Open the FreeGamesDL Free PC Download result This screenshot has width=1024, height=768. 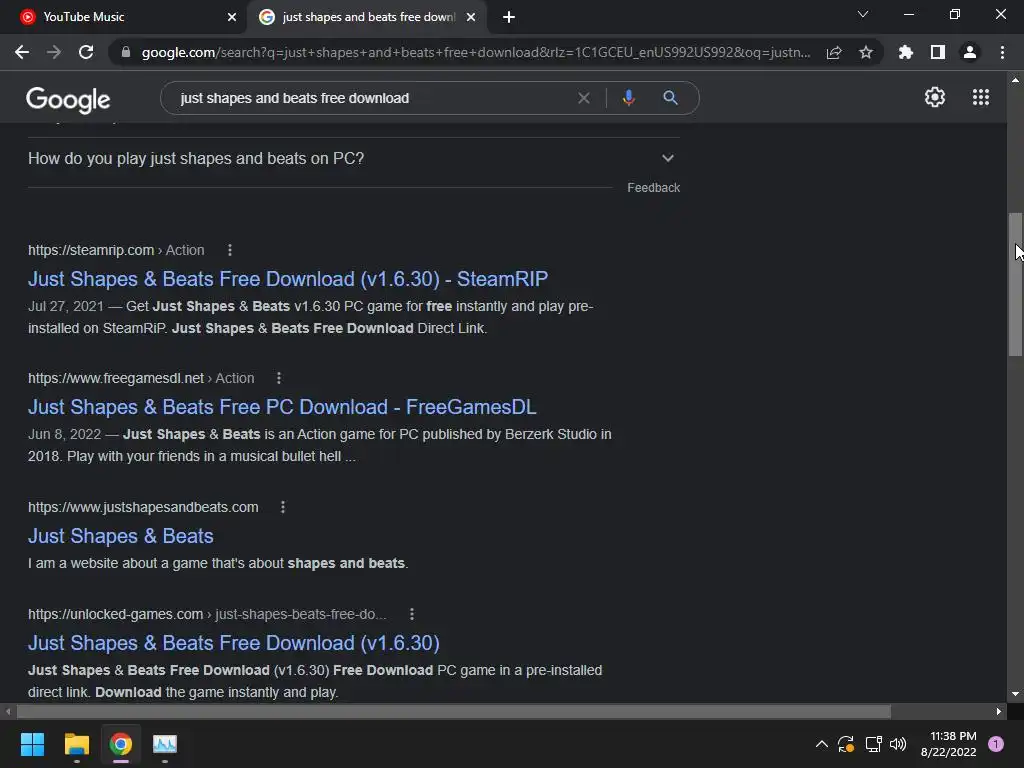pyautogui.click(x=282, y=408)
